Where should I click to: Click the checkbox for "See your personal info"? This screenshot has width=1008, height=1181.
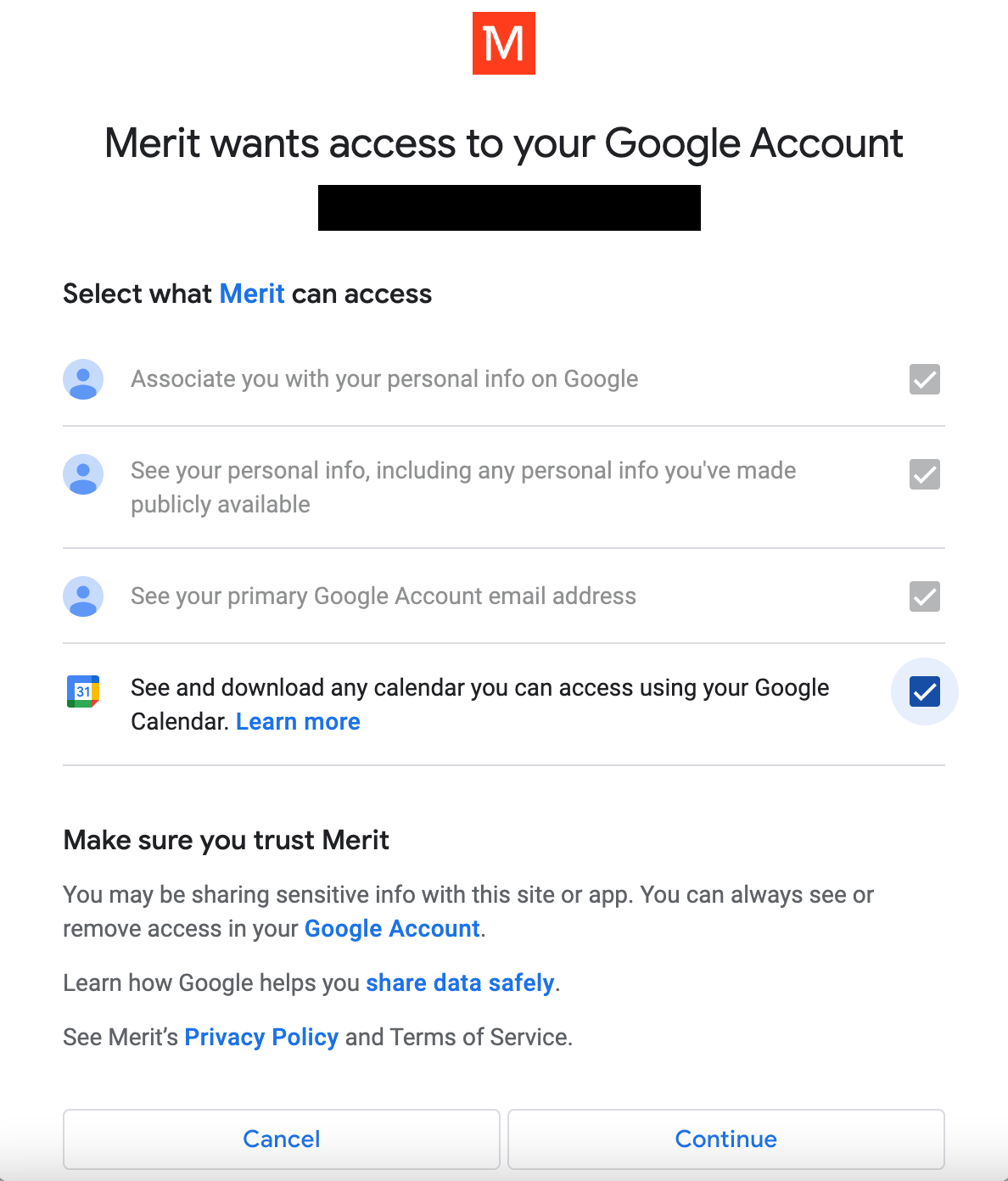924,474
